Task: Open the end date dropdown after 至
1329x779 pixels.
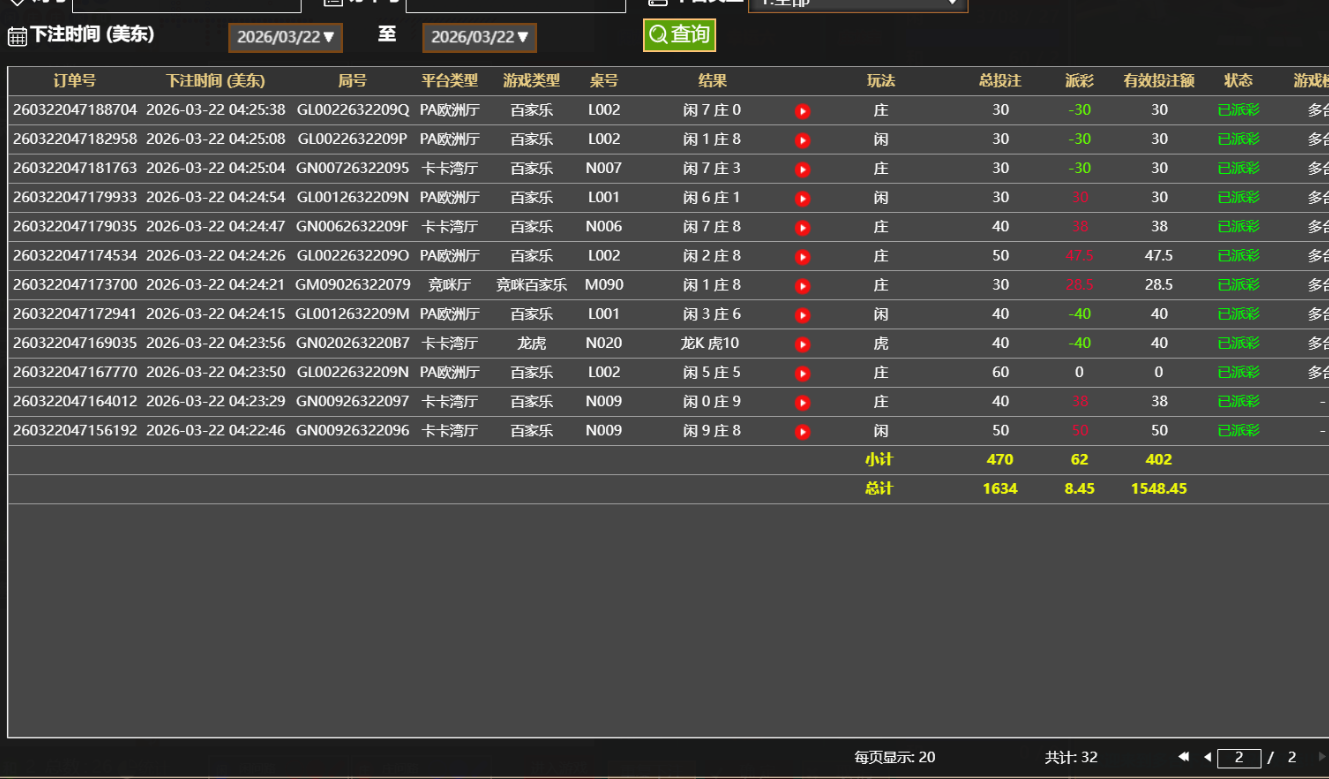Action: click(x=479, y=37)
